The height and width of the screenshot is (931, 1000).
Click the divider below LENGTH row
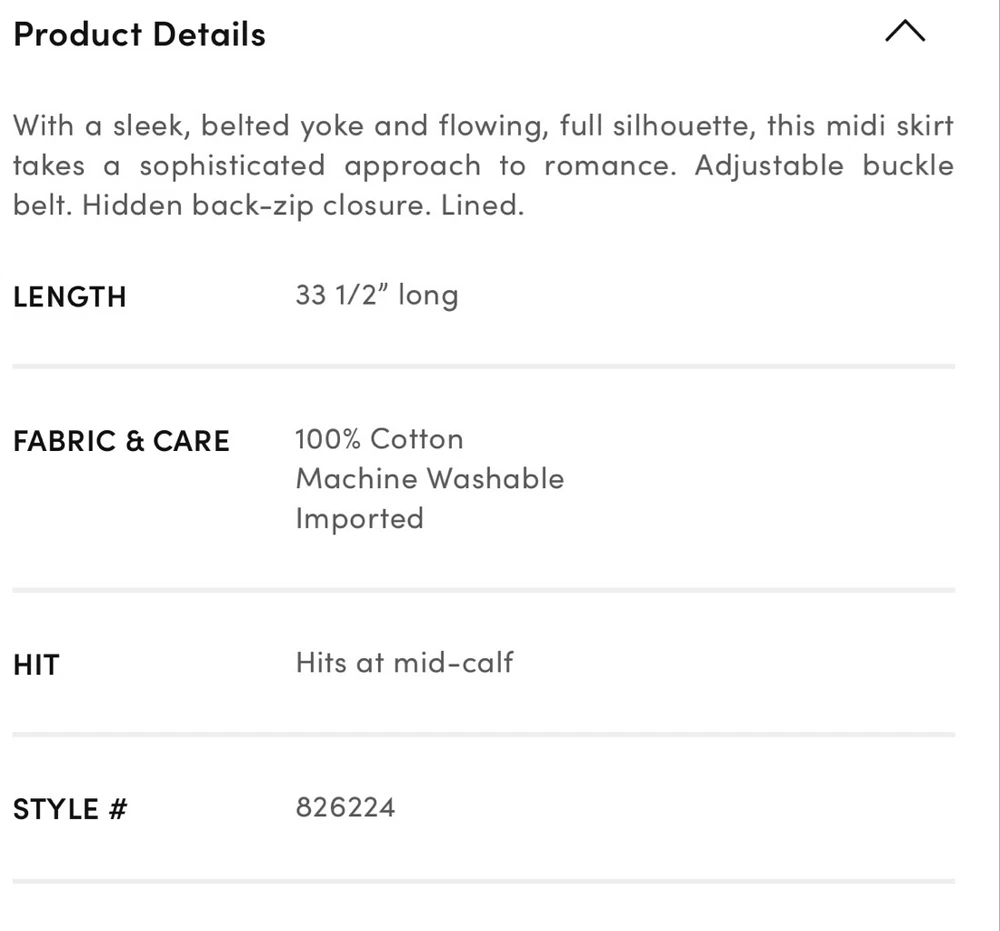(483, 367)
